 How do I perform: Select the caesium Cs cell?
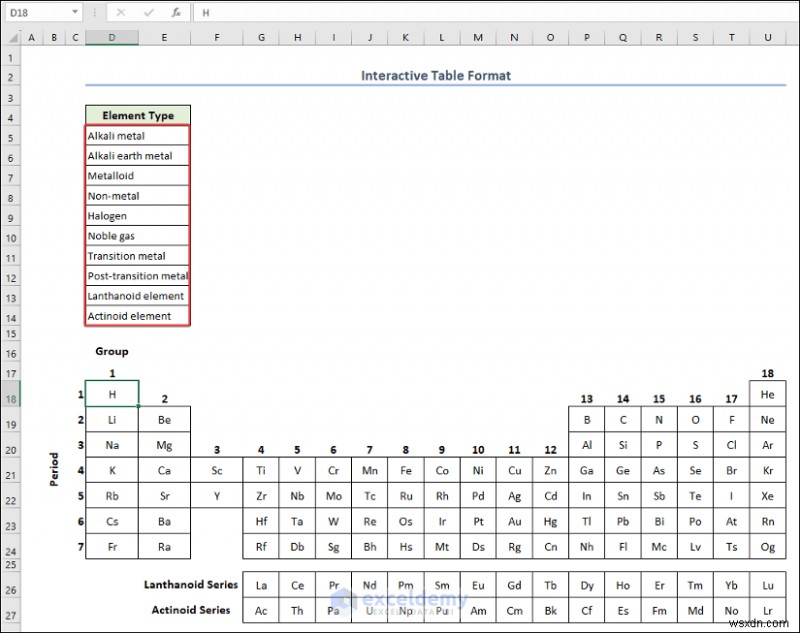click(x=112, y=521)
